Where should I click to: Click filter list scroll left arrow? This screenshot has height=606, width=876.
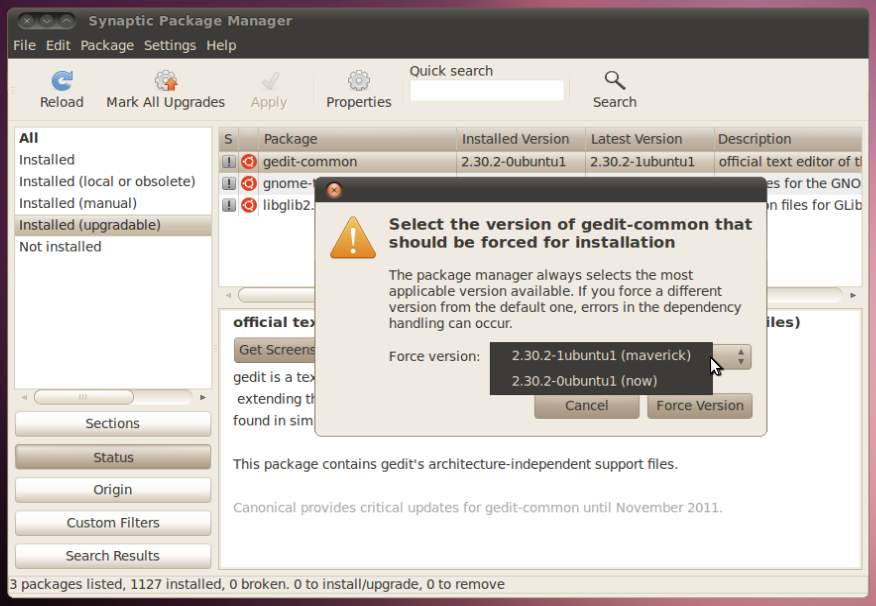tap(24, 397)
